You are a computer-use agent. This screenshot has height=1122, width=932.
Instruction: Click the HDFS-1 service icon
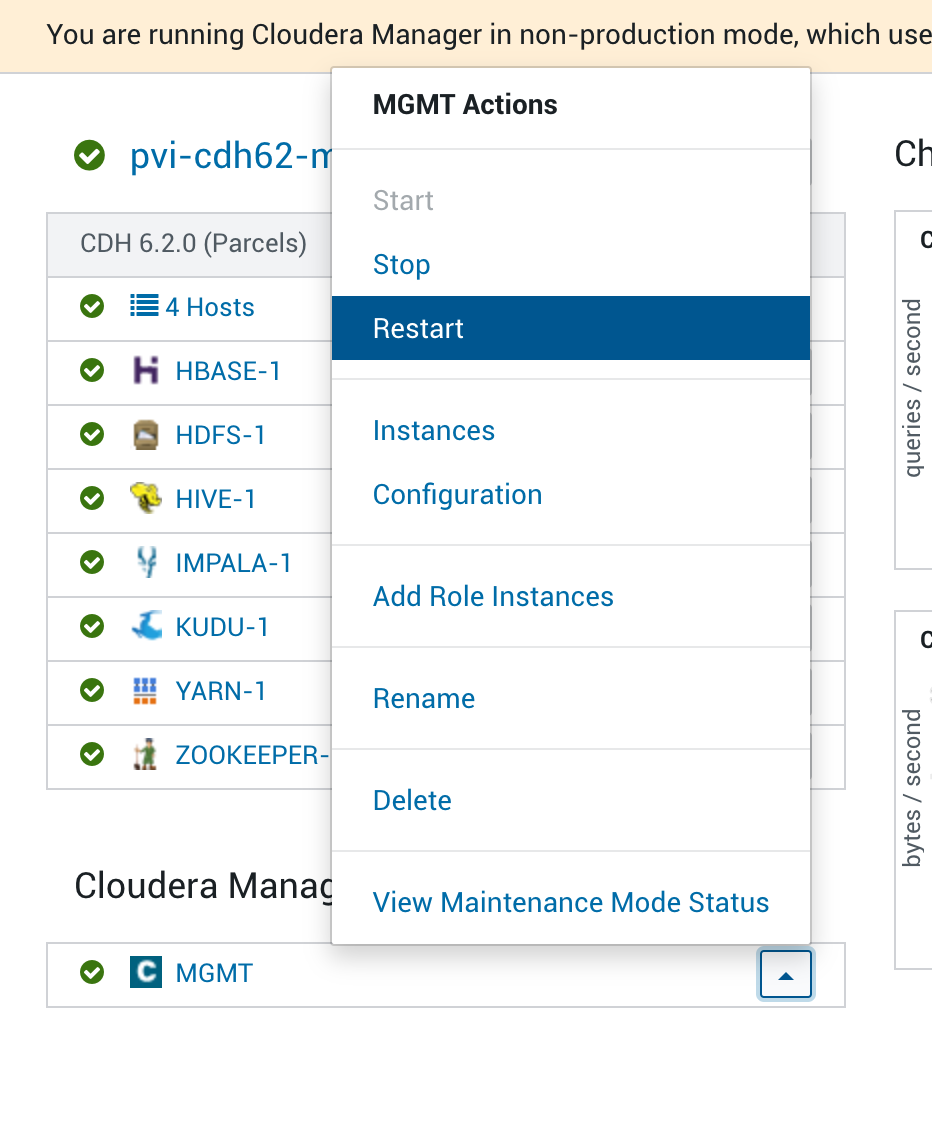(146, 435)
